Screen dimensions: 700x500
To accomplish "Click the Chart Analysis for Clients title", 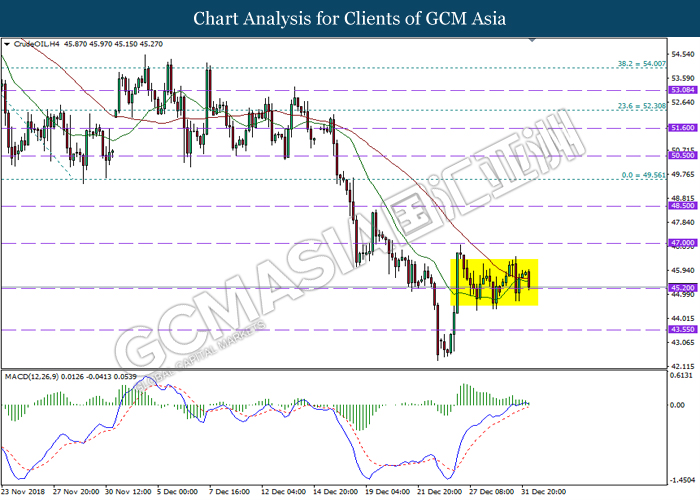I will 350,18.
